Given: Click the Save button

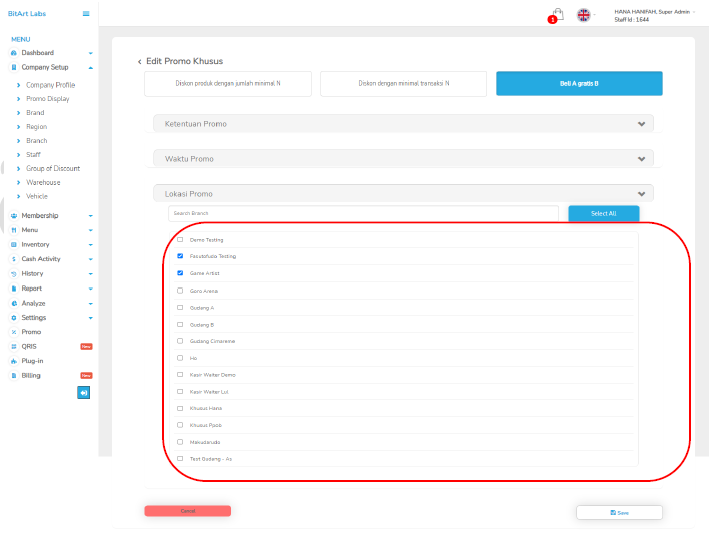Looking at the screenshot, I should coord(619,512).
